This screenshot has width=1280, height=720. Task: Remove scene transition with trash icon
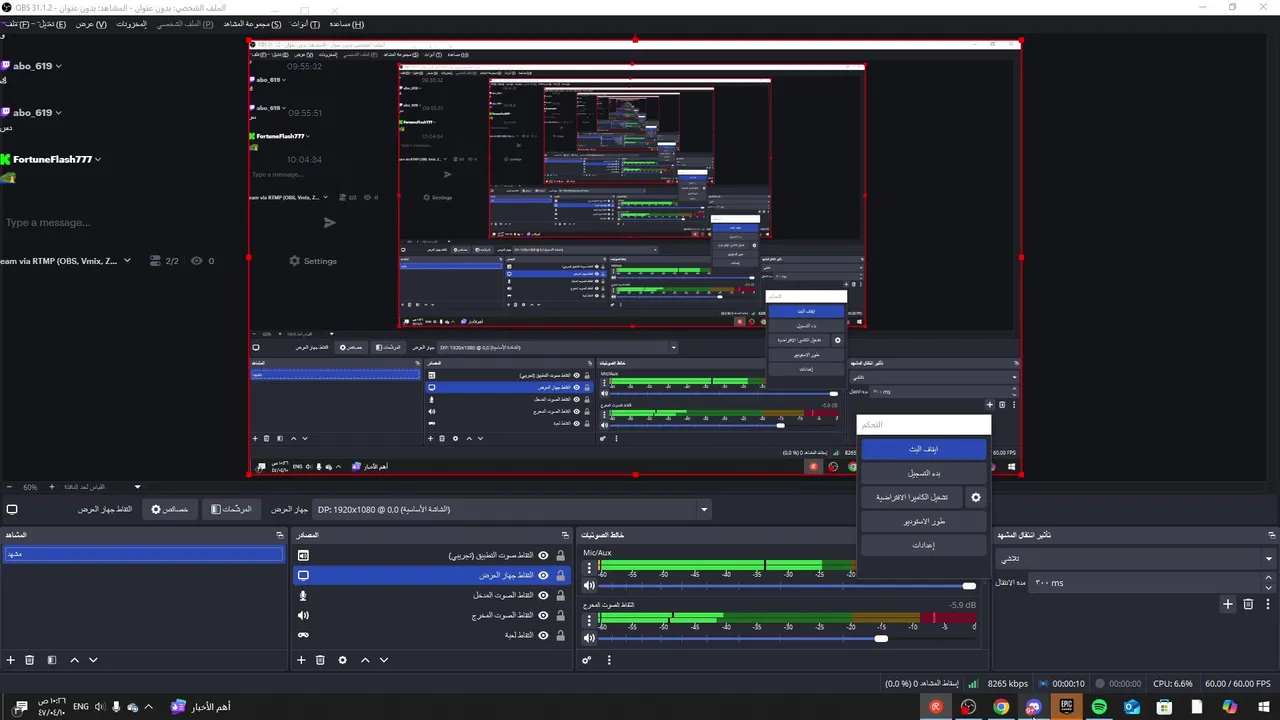[x=1248, y=604]
